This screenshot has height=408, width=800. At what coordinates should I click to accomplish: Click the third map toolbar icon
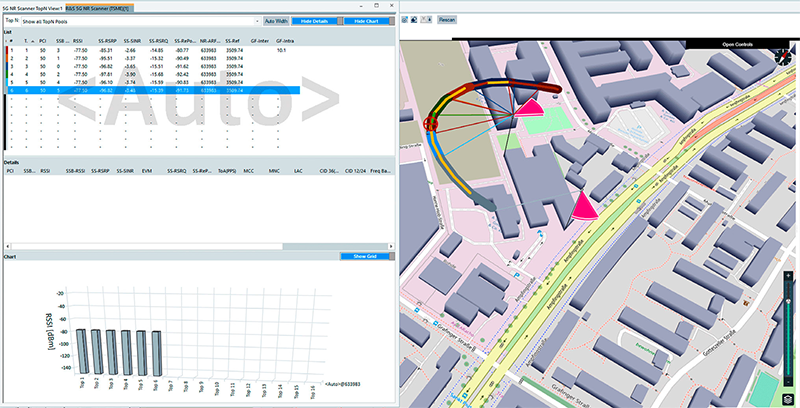427,19
